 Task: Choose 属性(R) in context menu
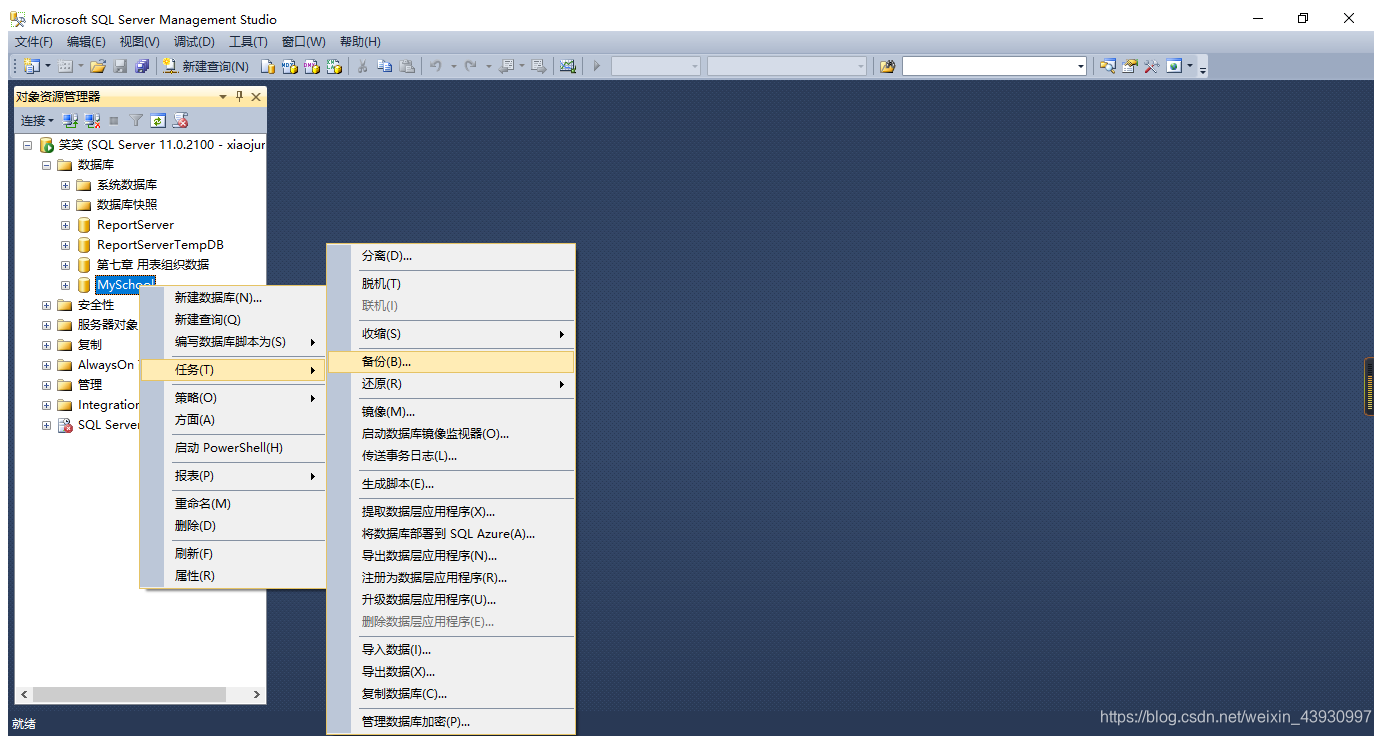(x=232, y=576)
